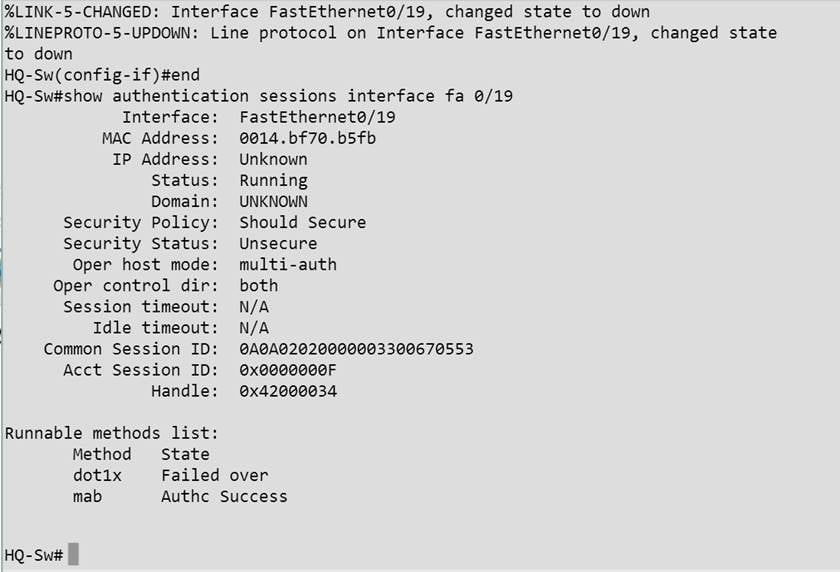Screen dimensions: 840x572
Task: Click the multi-auth host mode value
Action: 288,265
